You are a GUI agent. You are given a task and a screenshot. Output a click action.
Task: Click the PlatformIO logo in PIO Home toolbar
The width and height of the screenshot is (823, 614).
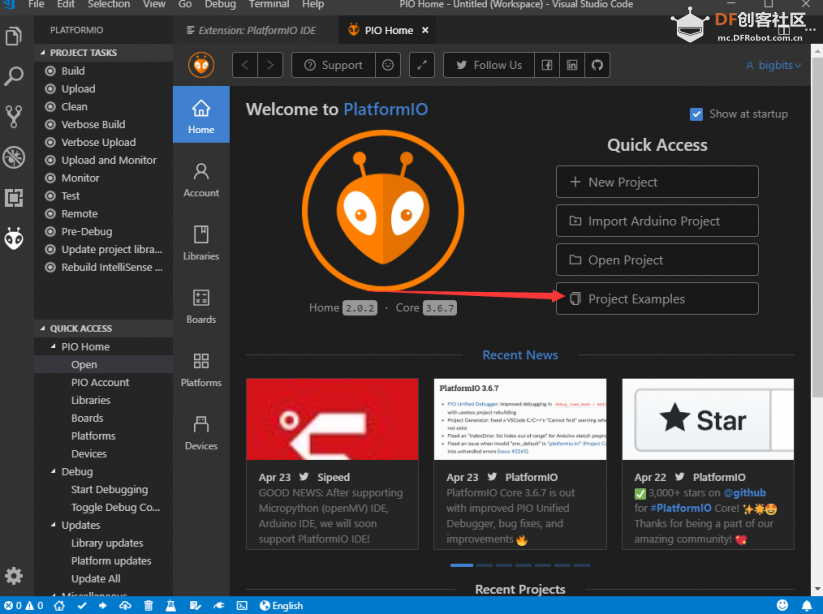tap(201, 65)
